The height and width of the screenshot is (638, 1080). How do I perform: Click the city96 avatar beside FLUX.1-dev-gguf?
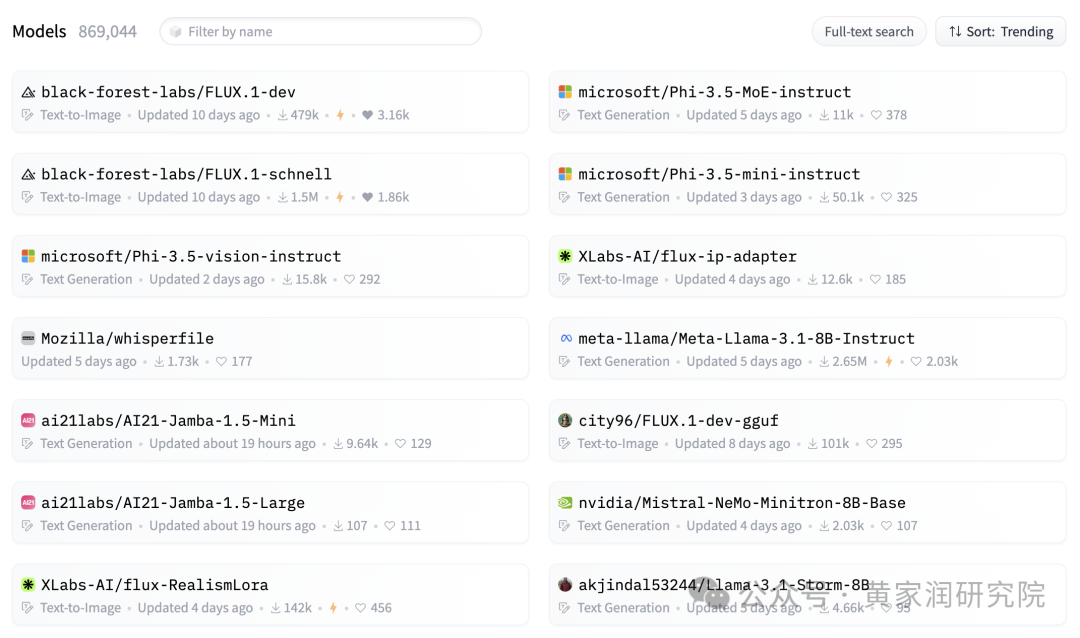[x=565, y=420]
